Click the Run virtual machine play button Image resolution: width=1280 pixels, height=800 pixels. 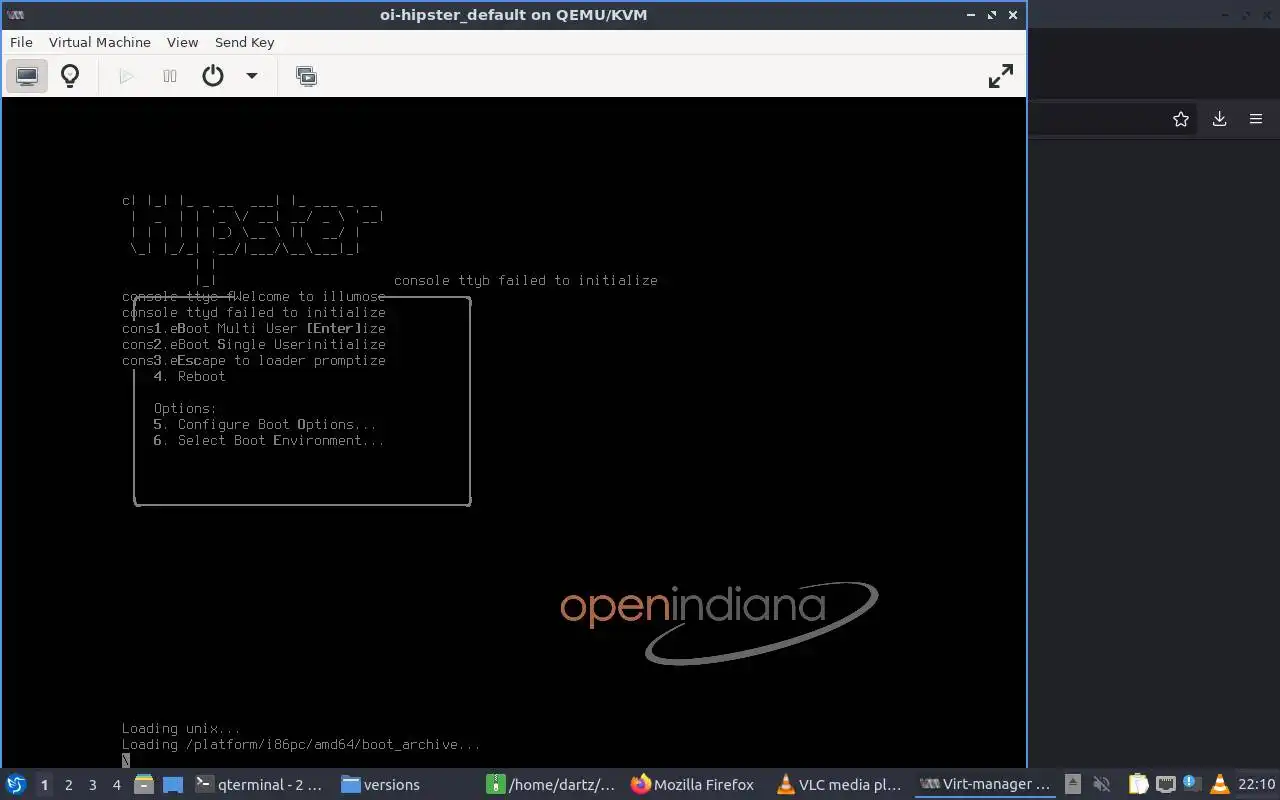pyautogui.click(x=126, y=76)
